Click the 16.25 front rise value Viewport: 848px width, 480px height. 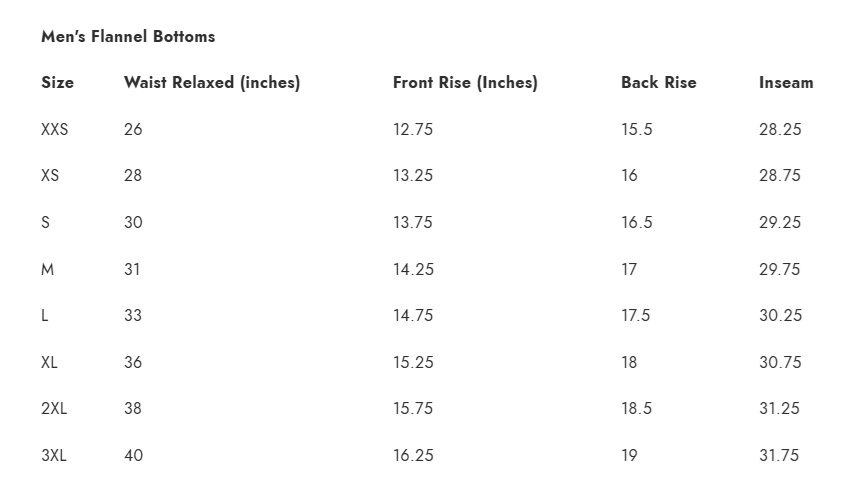[x=413, y=455]
